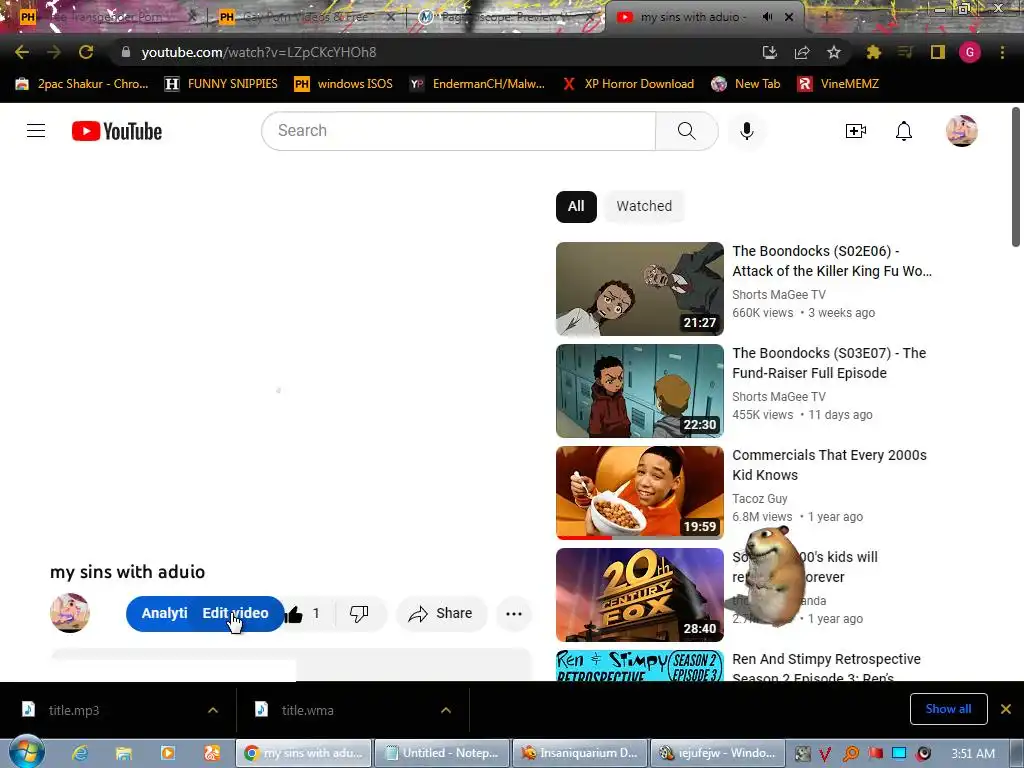Open the New Tab bookmark
The height and width of the screenshot is (768, 1024).
pos(746,84)
